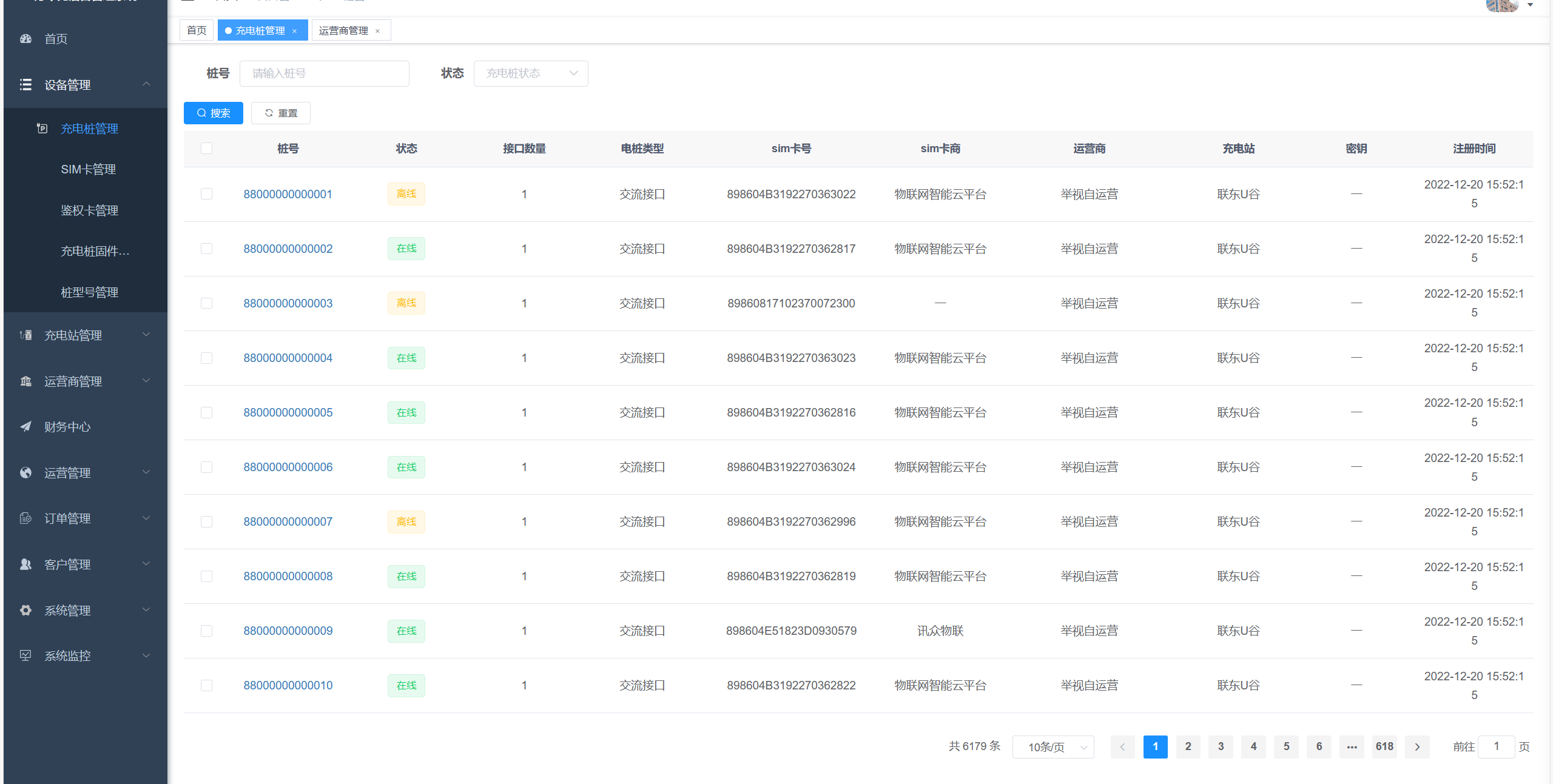Expand the 运营商管理 menu chevron
This screenshot has width=1553, height=784.
tap(146, 381)
